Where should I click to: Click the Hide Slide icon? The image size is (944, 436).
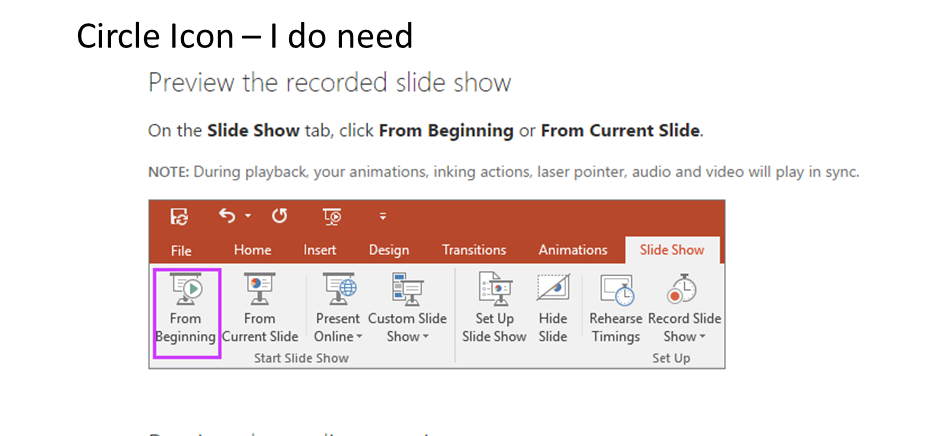coord(553,288)
